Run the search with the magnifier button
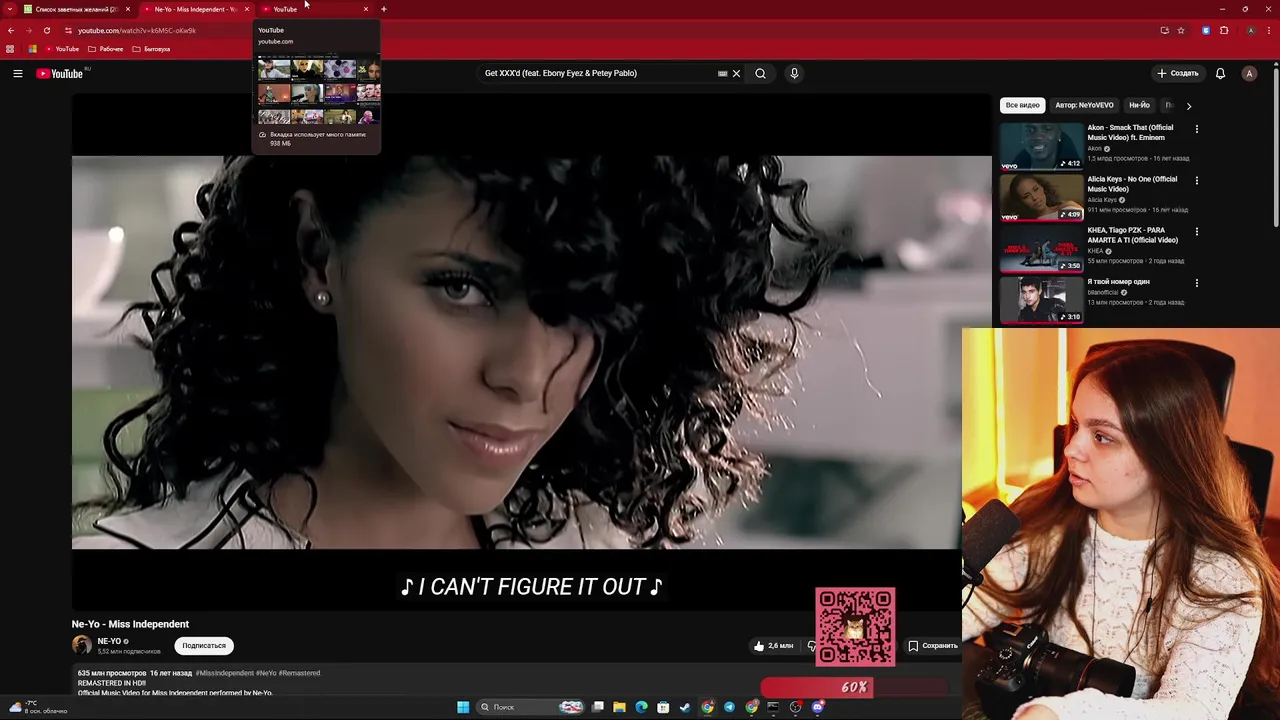1280x720 pixels. (760, 73)
